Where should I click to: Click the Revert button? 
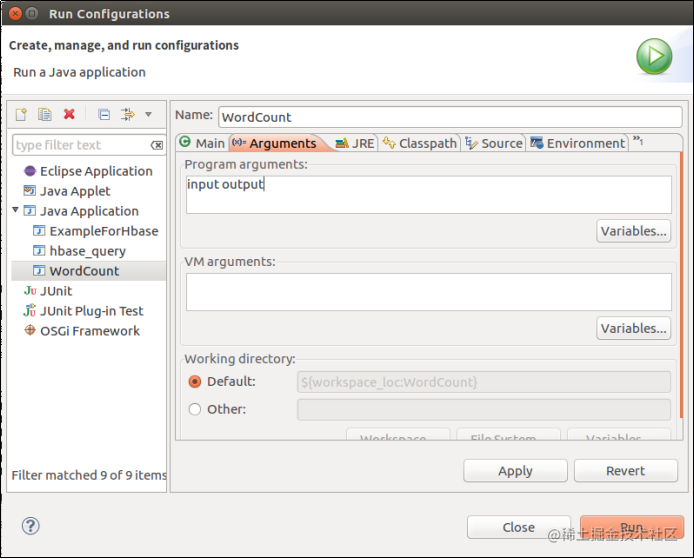pos(625,471)
